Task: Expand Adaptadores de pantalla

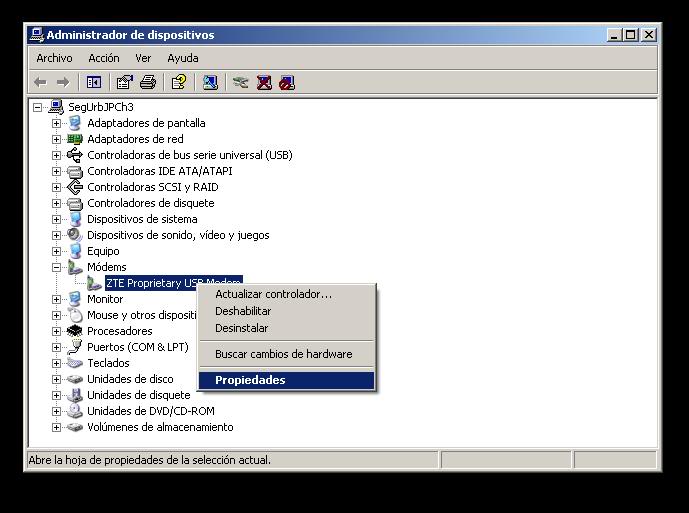Action: click(56, 123)
